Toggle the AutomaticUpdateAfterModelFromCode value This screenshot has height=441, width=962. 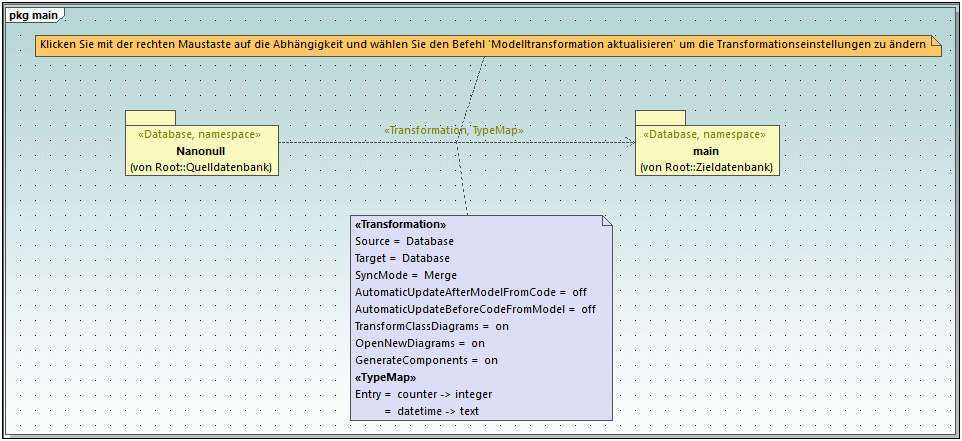click(x=579, y=292)
